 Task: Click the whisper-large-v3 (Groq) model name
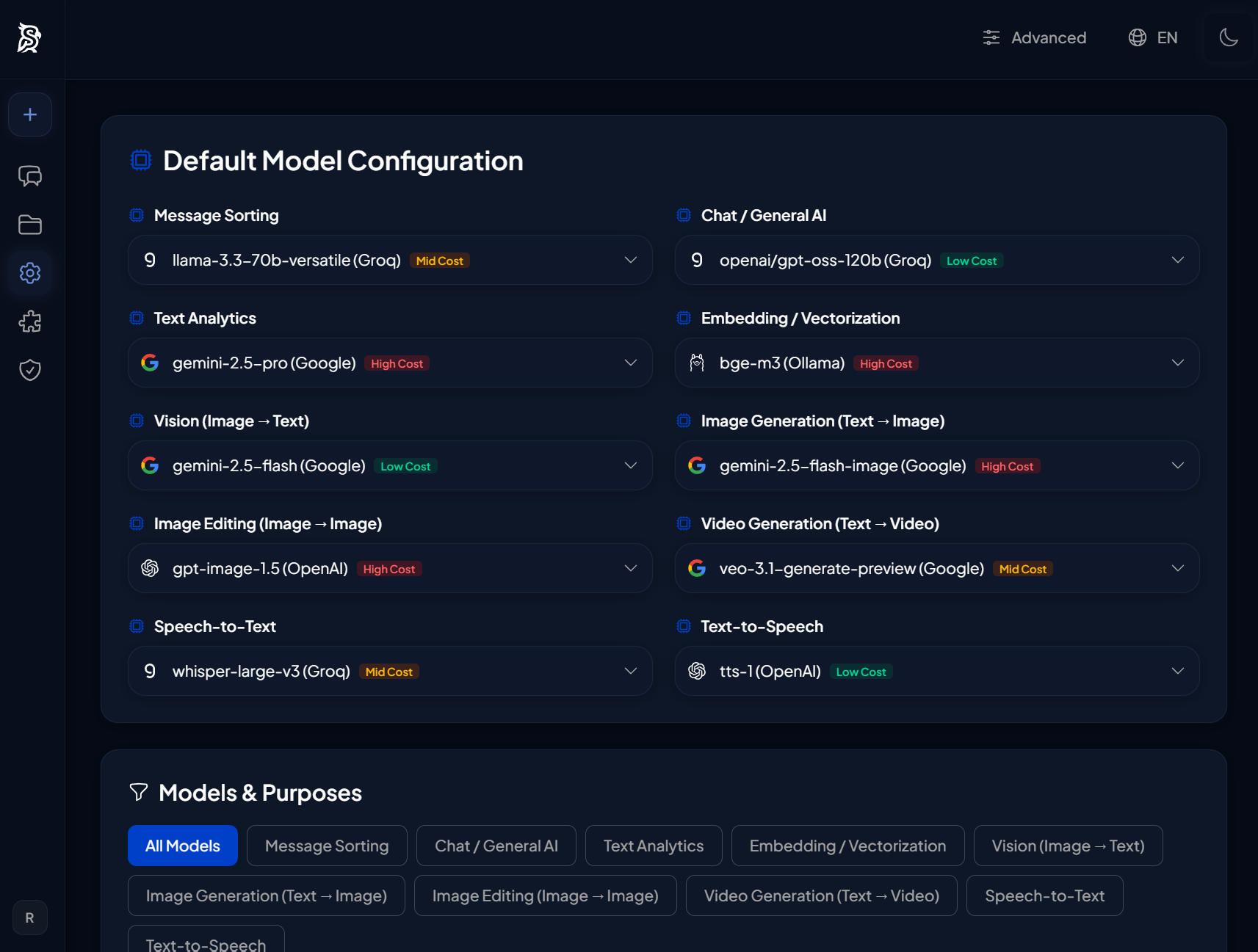pyautogui.click(x=261, y=671)
